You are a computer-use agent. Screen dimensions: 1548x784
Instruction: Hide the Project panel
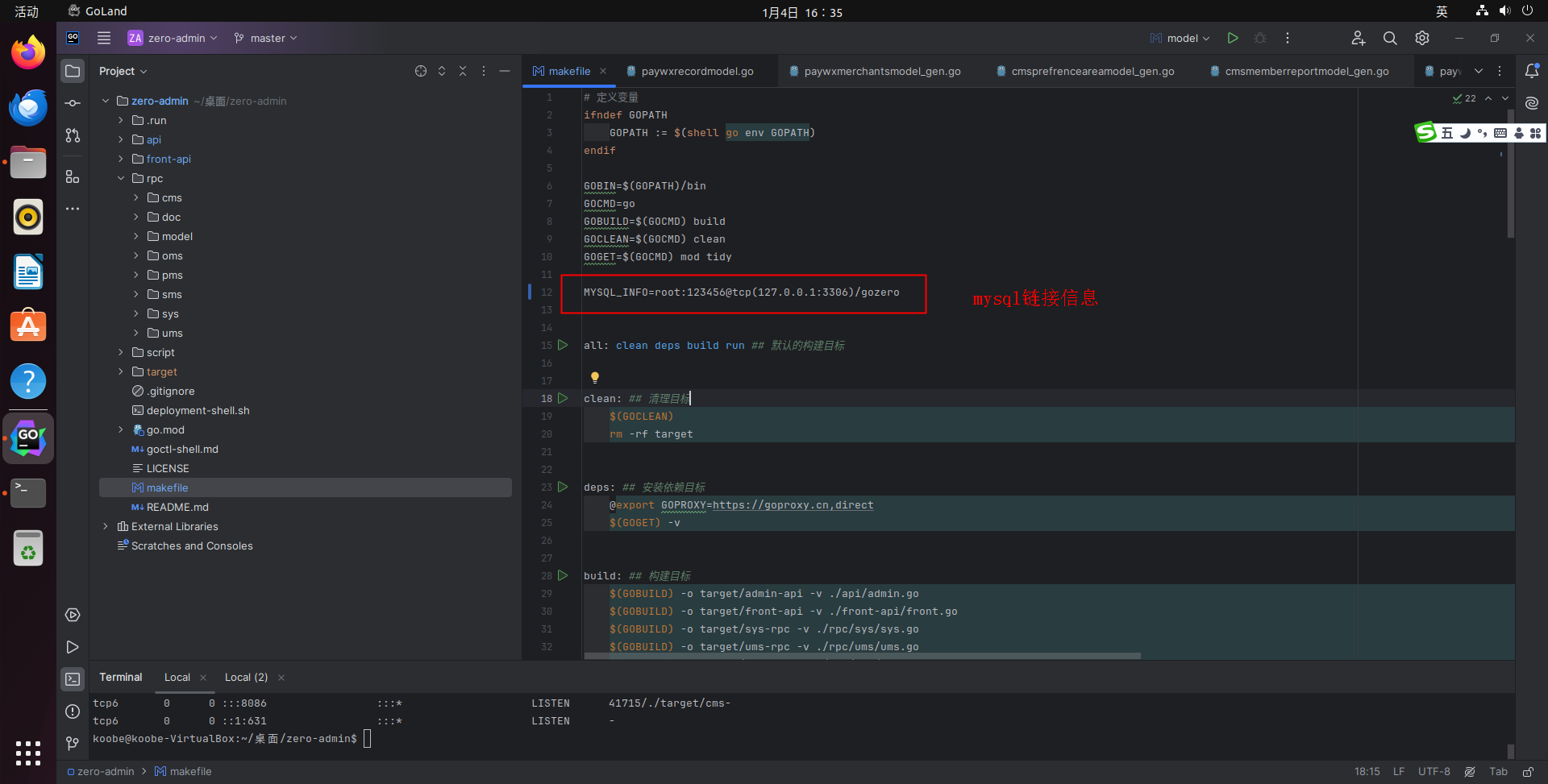tap(505, 71)
